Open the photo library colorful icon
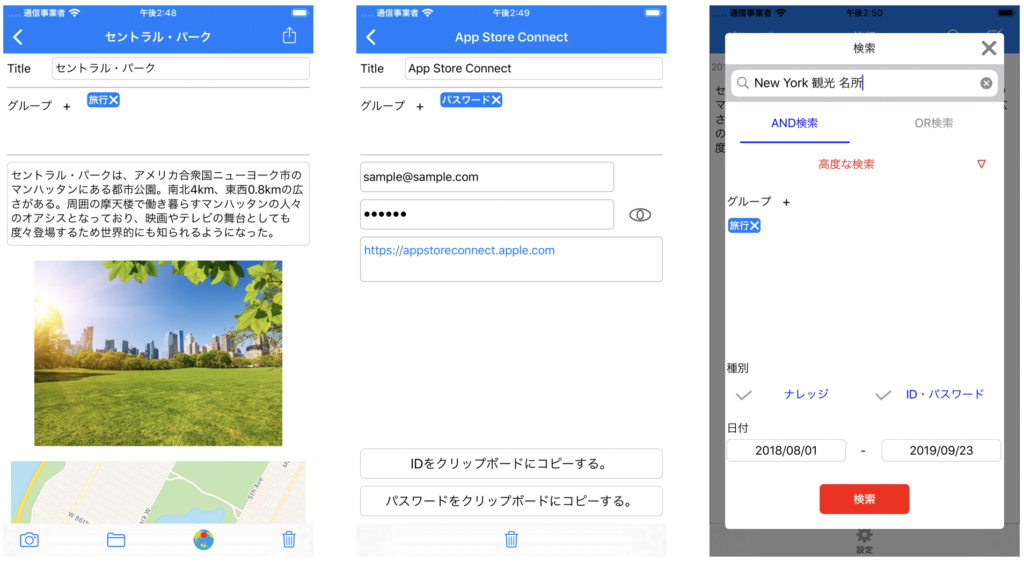This screenshot has width=1024, height=562. pos(203,540)
